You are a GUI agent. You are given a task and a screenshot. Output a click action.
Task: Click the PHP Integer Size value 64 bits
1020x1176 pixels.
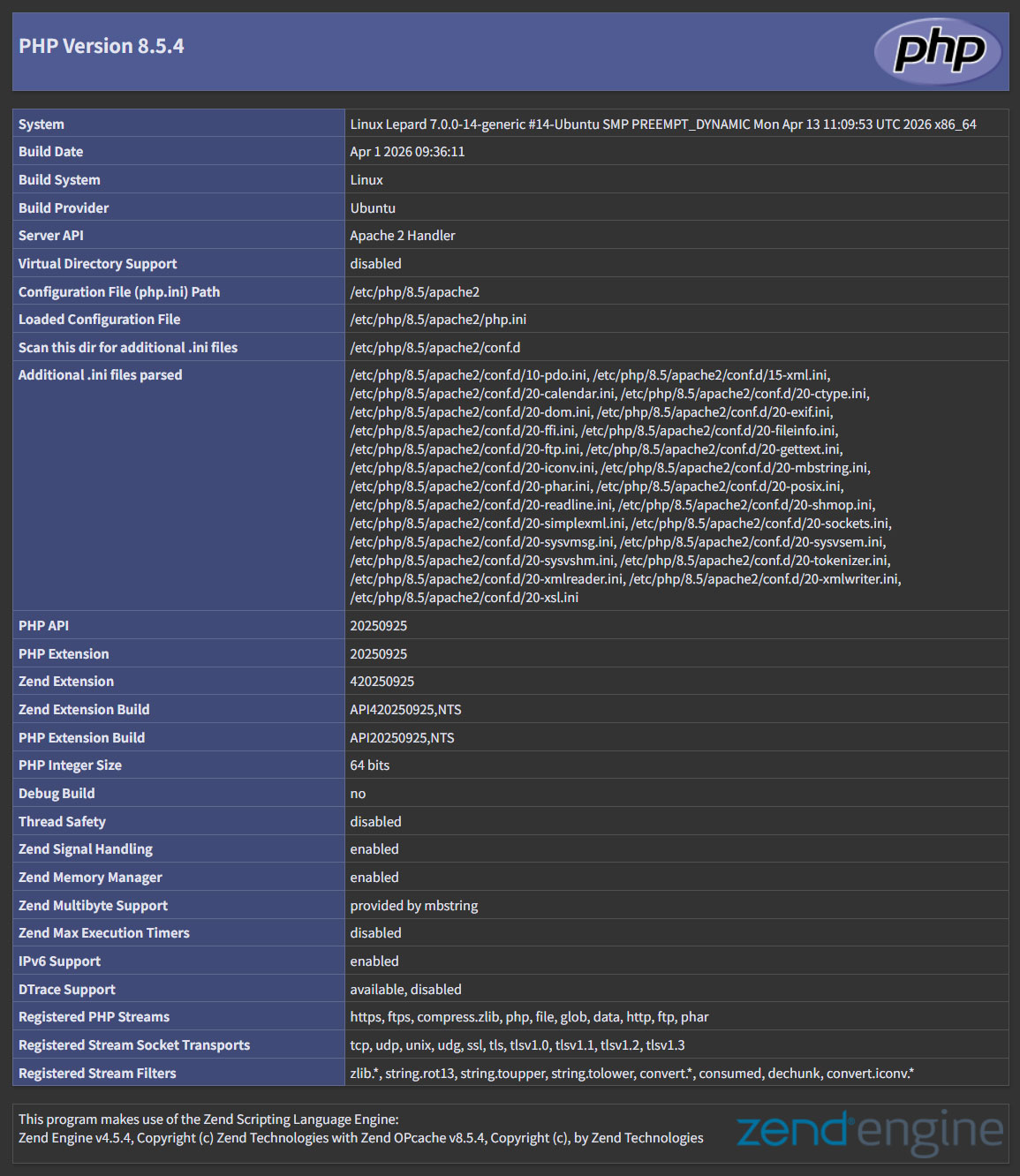370,765
